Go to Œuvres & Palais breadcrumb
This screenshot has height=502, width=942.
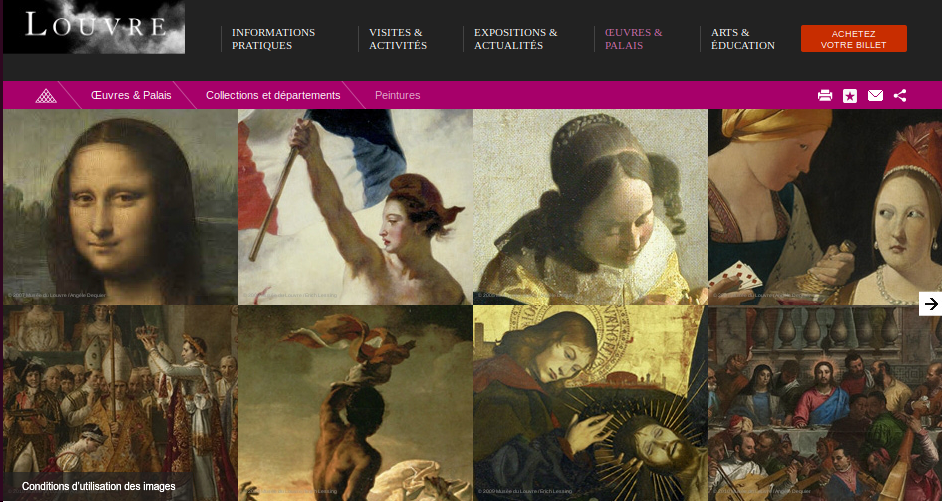[131, 95]
